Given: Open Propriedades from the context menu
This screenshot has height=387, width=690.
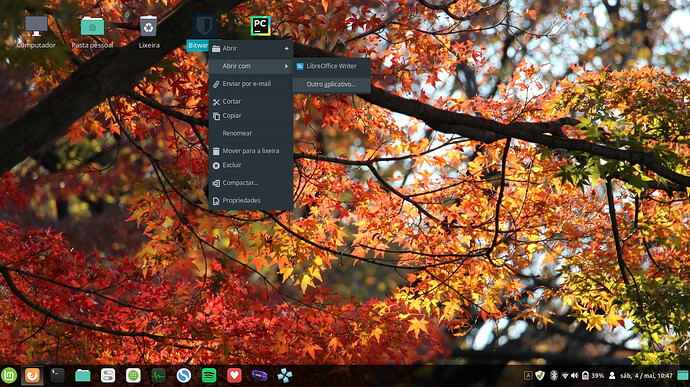Looking at the screenshot, I should click(251, 200).
